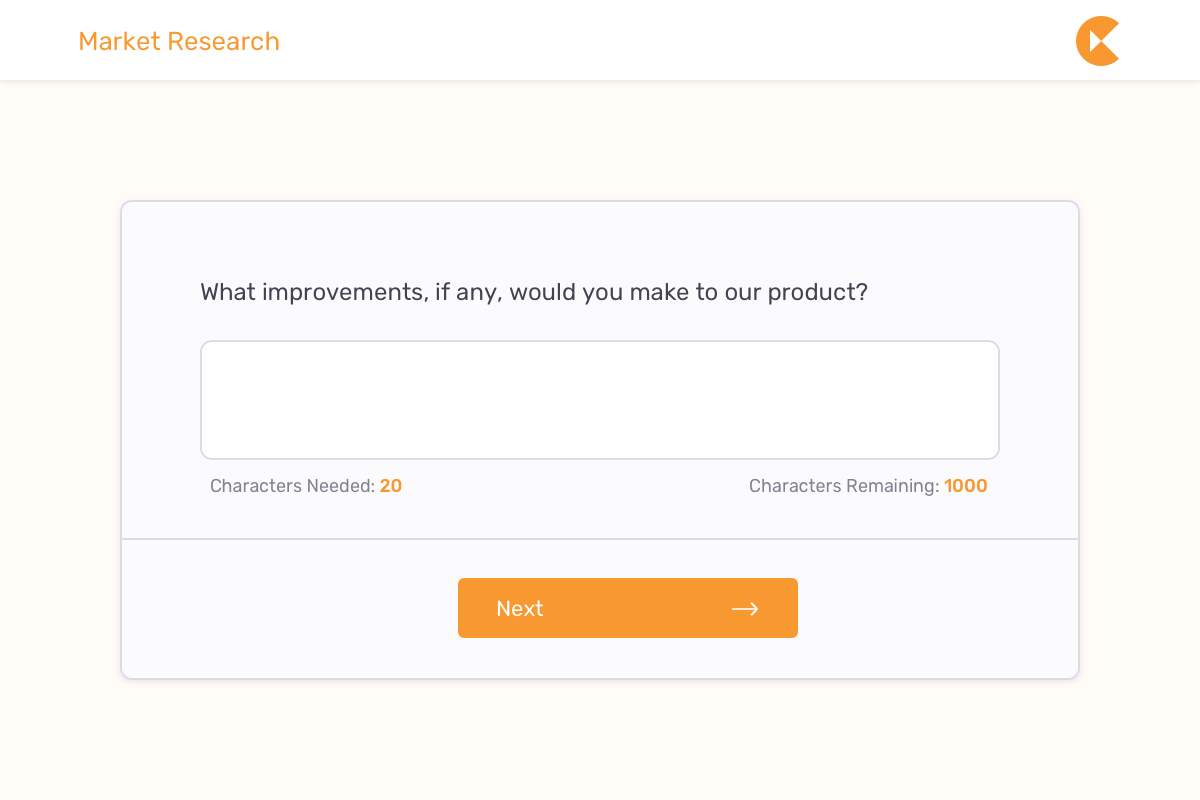This screenshot has width=1200, height=800.
Task: Select the Market Research header title
Action: tap(179, 41)
